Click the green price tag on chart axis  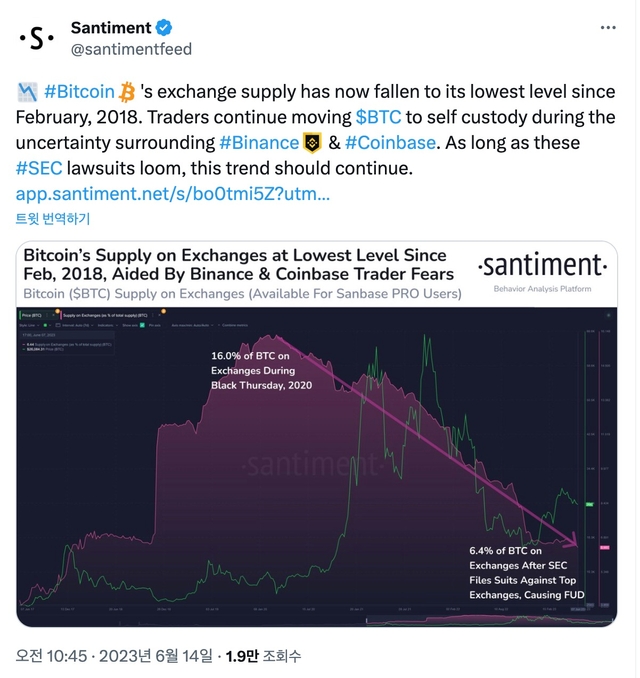coord(590,505)
